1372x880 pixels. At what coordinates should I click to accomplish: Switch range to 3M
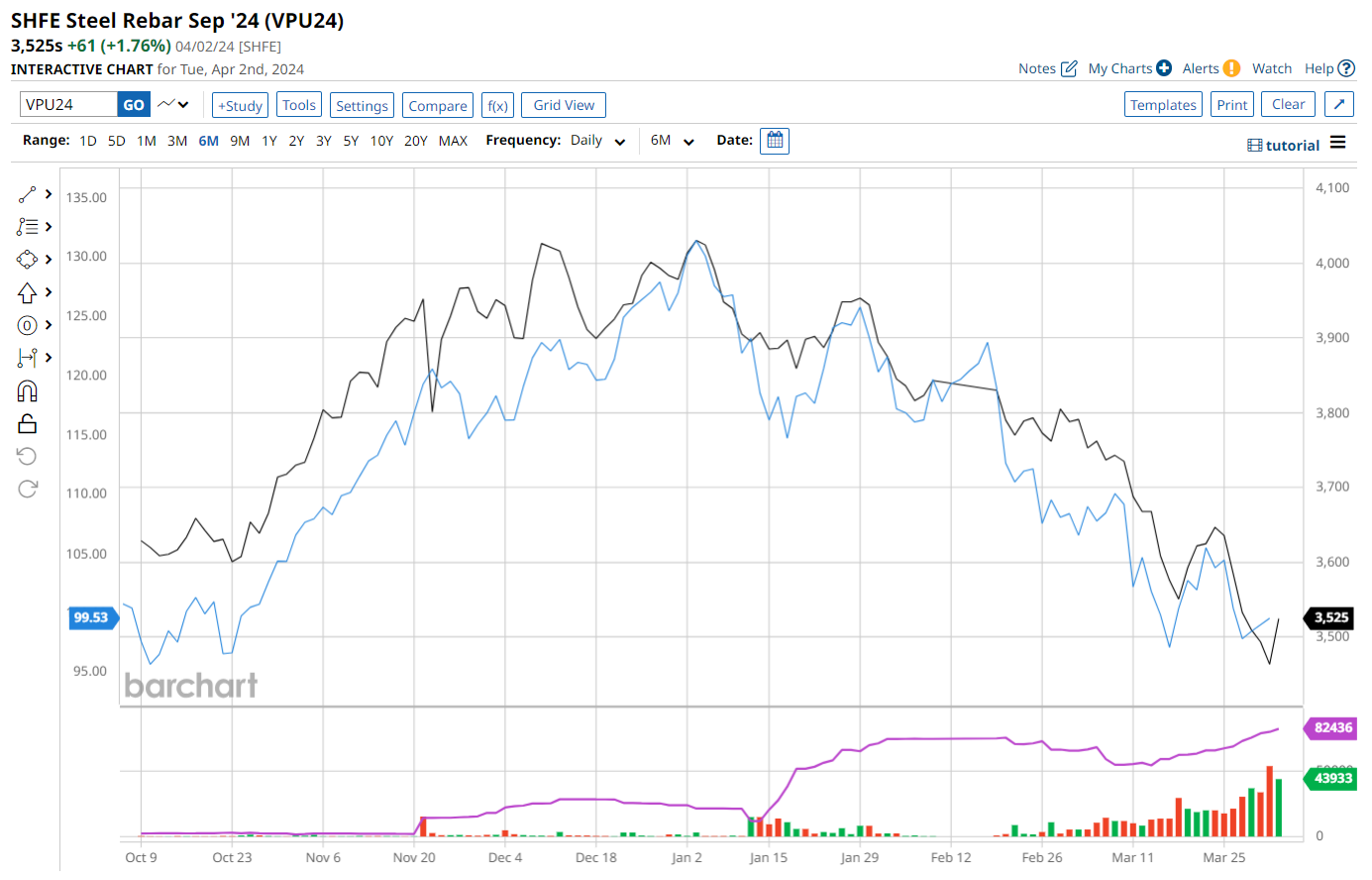[177, 141]
